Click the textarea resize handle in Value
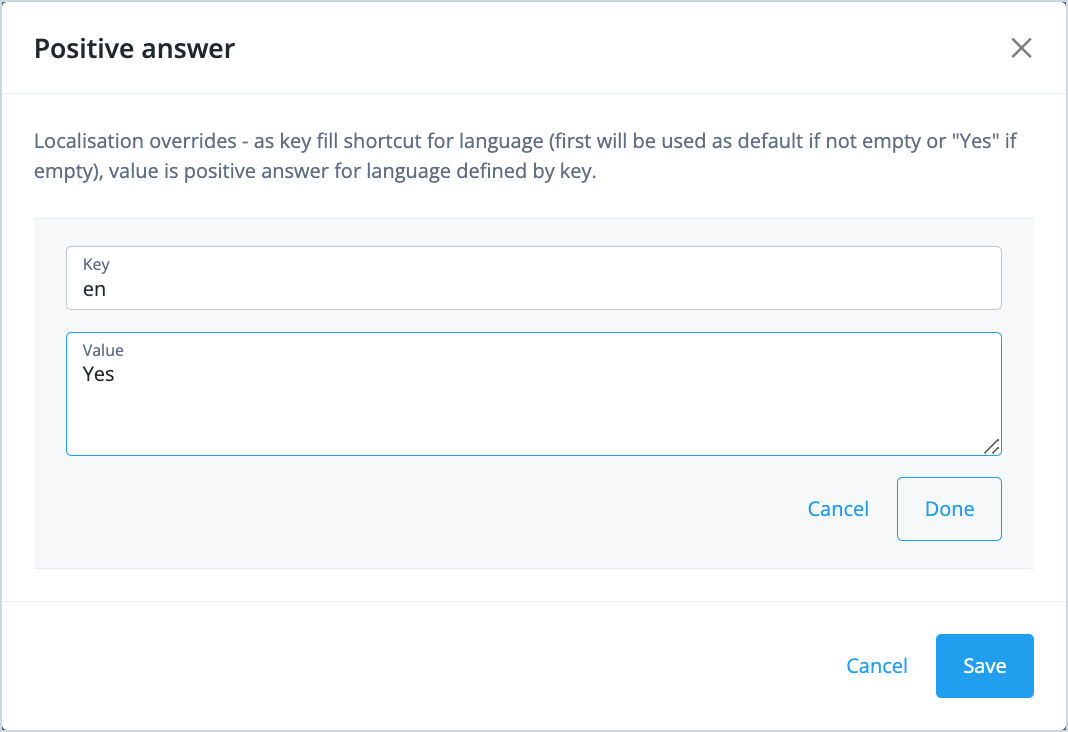 pos(992,447)
